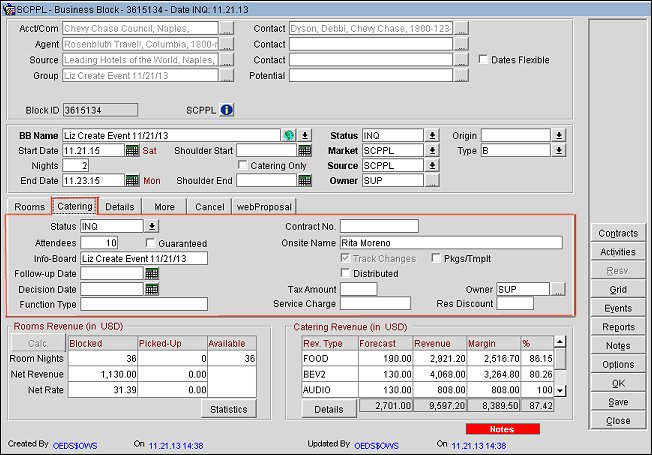652x455 pixels.
Task: Click the globe icon beside BB Name
Action: coord(289,136)
